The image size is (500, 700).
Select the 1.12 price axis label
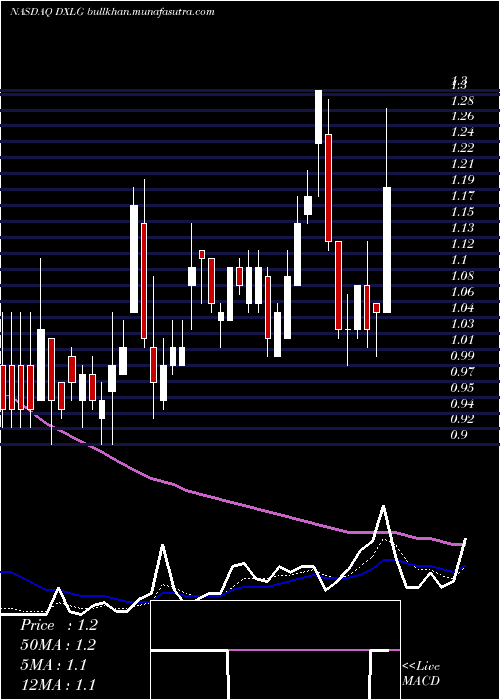[463, 245]
